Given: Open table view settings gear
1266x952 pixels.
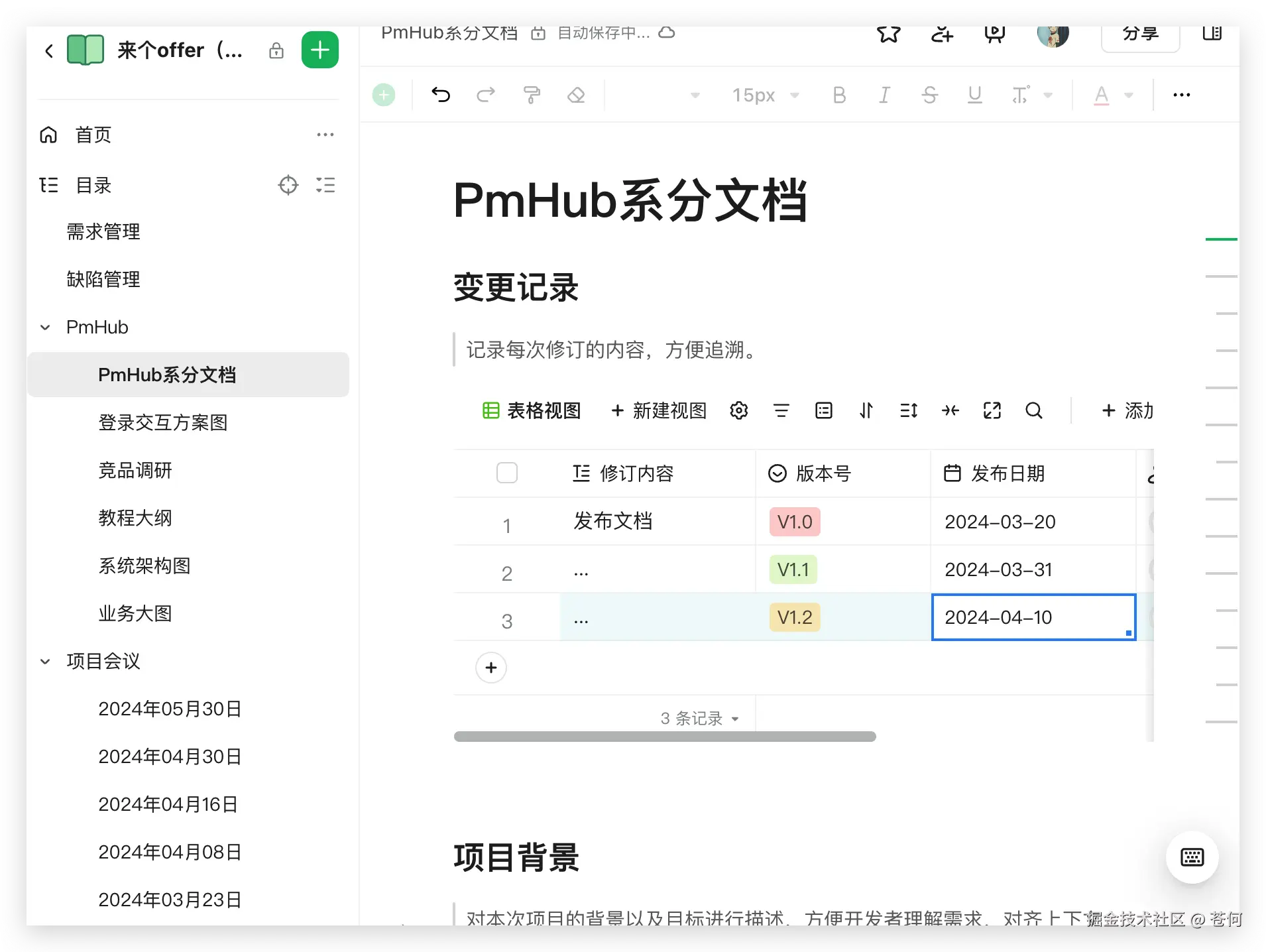Looking at the screenshot, I should 739,411.
